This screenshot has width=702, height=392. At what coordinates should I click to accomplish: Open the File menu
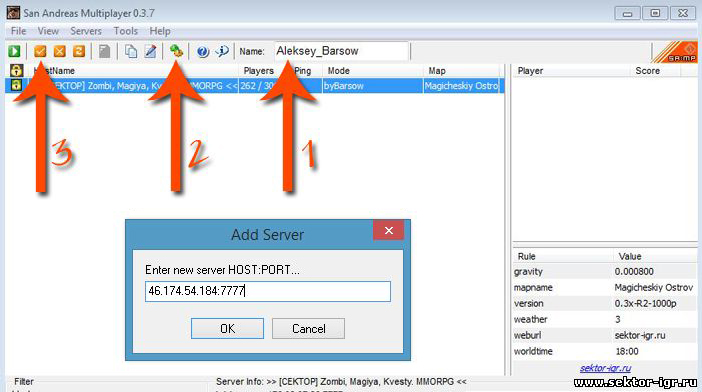[18, 31]
